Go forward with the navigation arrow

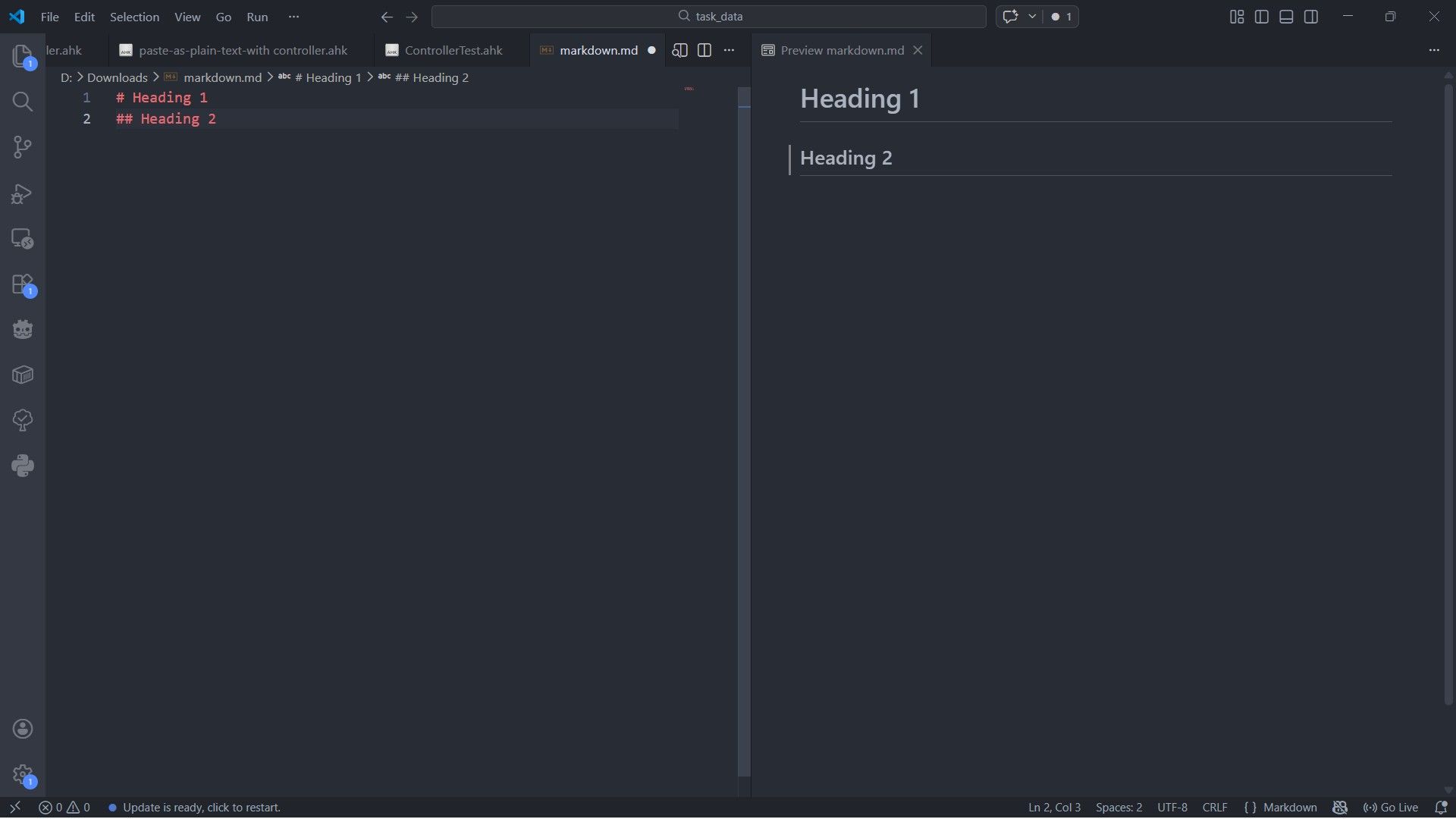click(x=412, y=17)
